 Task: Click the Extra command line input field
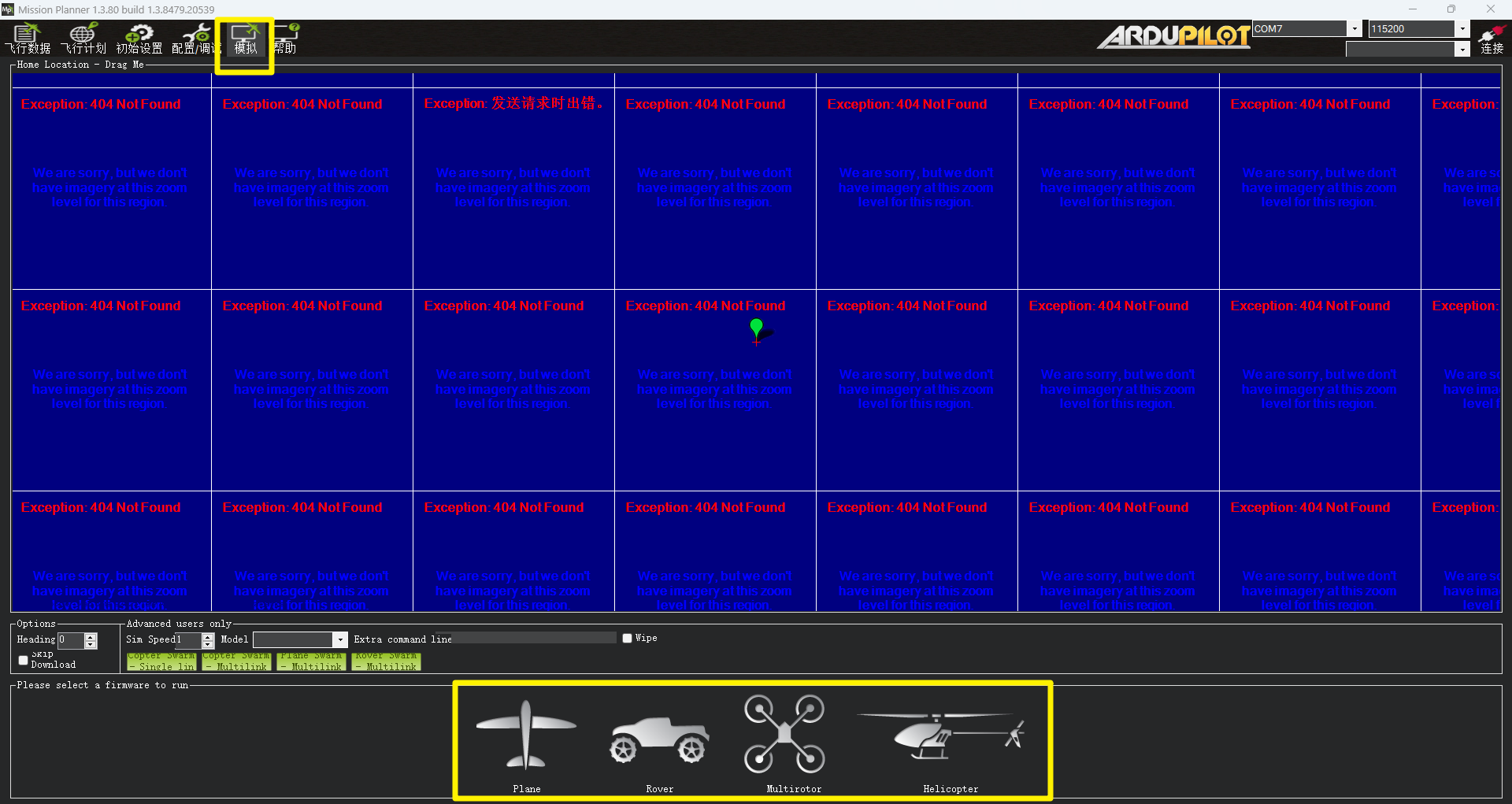[x=534, y=639]
